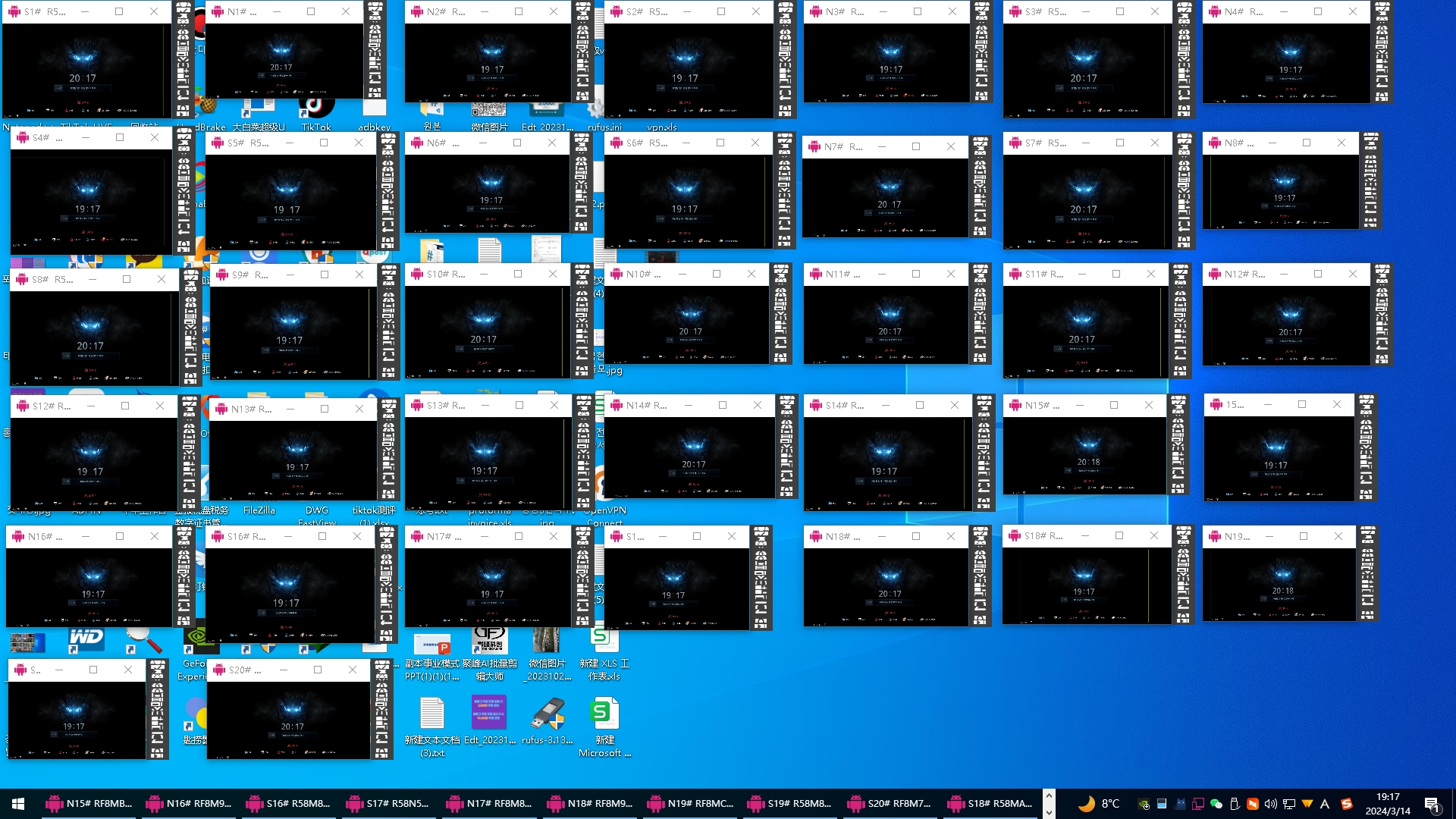Screen dimensions: 1456x819
Task: Switch to N15# RF8MB taskbar window
Action: pos(89,804)
